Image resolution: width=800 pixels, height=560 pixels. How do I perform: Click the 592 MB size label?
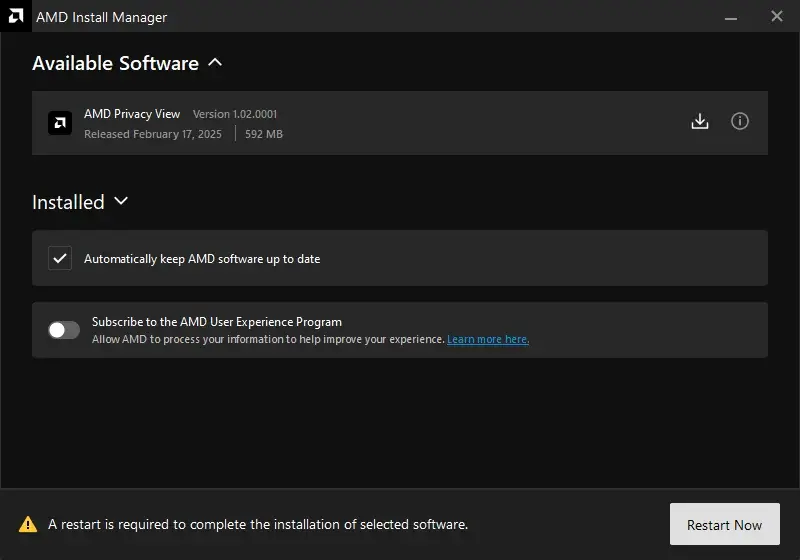click(264, 134)
